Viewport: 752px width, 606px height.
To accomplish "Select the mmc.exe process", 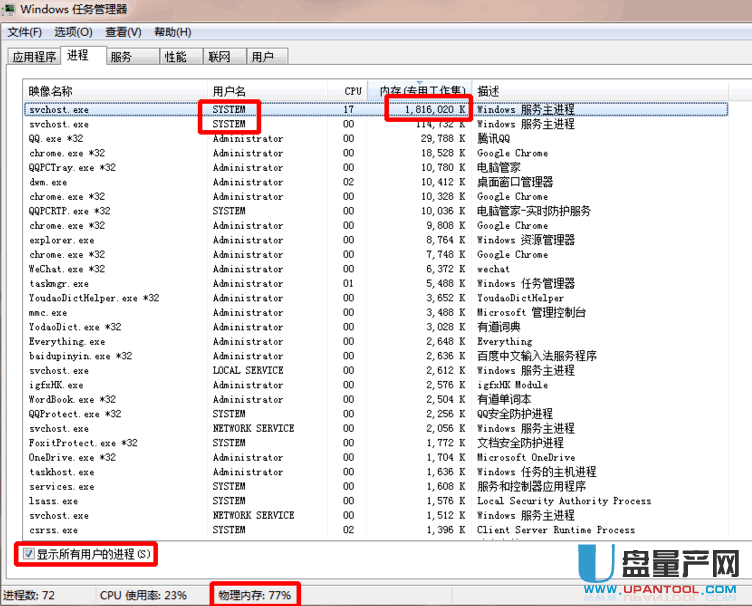I will click(x=376, y=313).
